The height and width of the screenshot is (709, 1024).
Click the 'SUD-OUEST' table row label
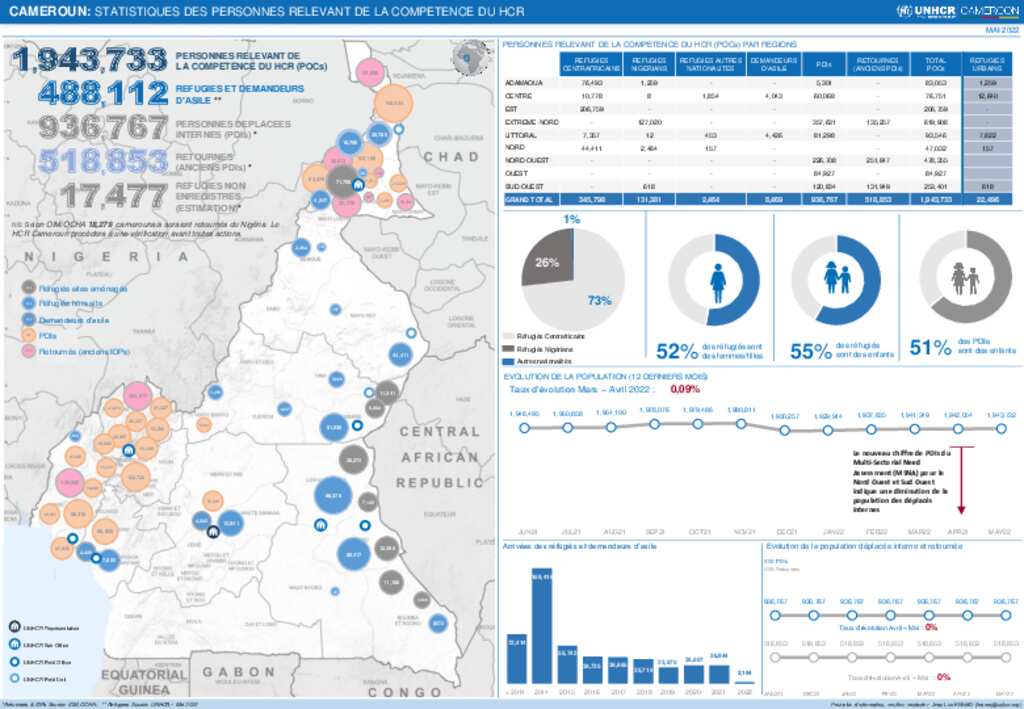pos(524,187)
